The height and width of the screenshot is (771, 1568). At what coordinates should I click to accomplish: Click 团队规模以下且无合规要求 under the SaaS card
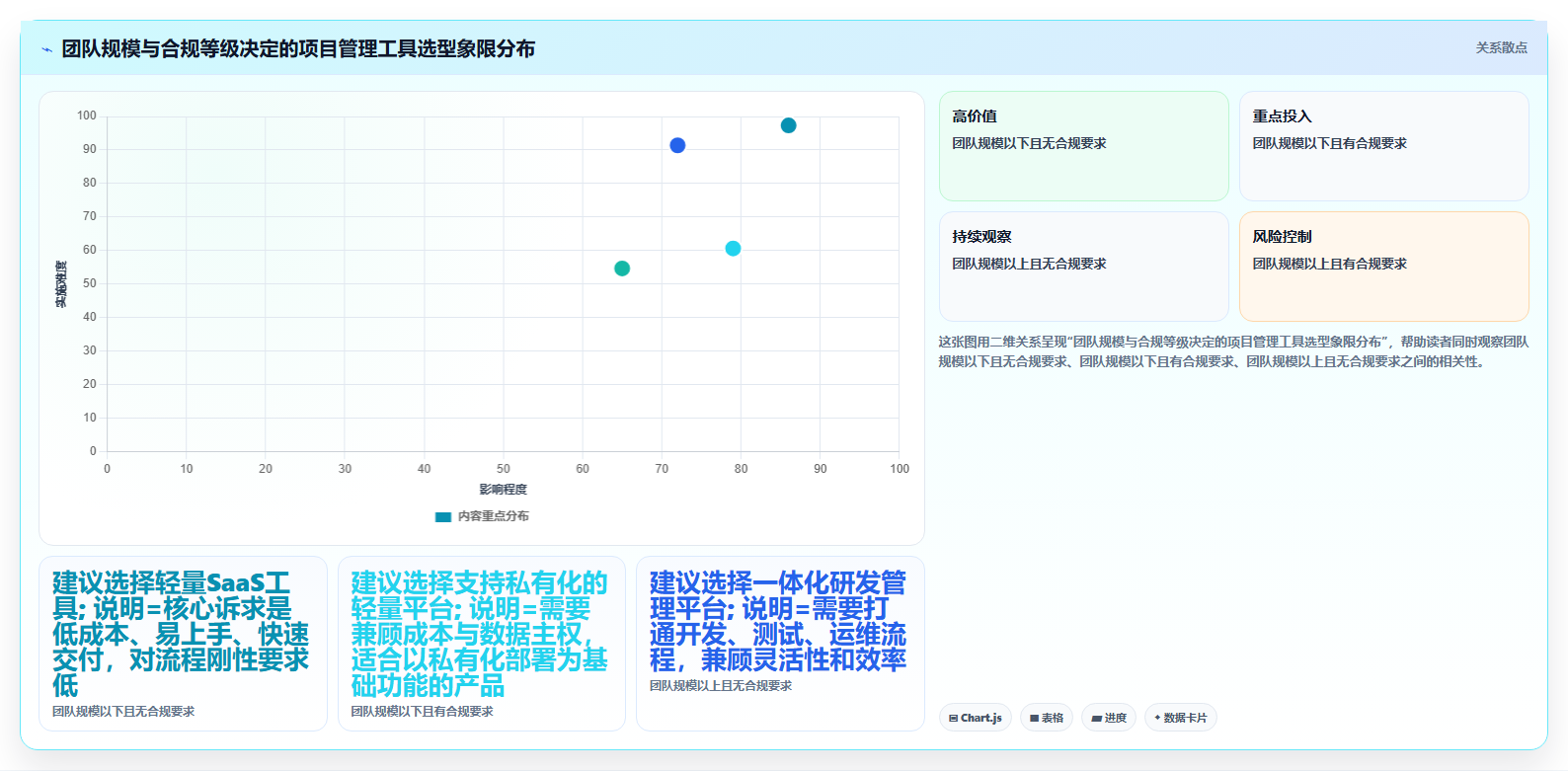[123, 711]
